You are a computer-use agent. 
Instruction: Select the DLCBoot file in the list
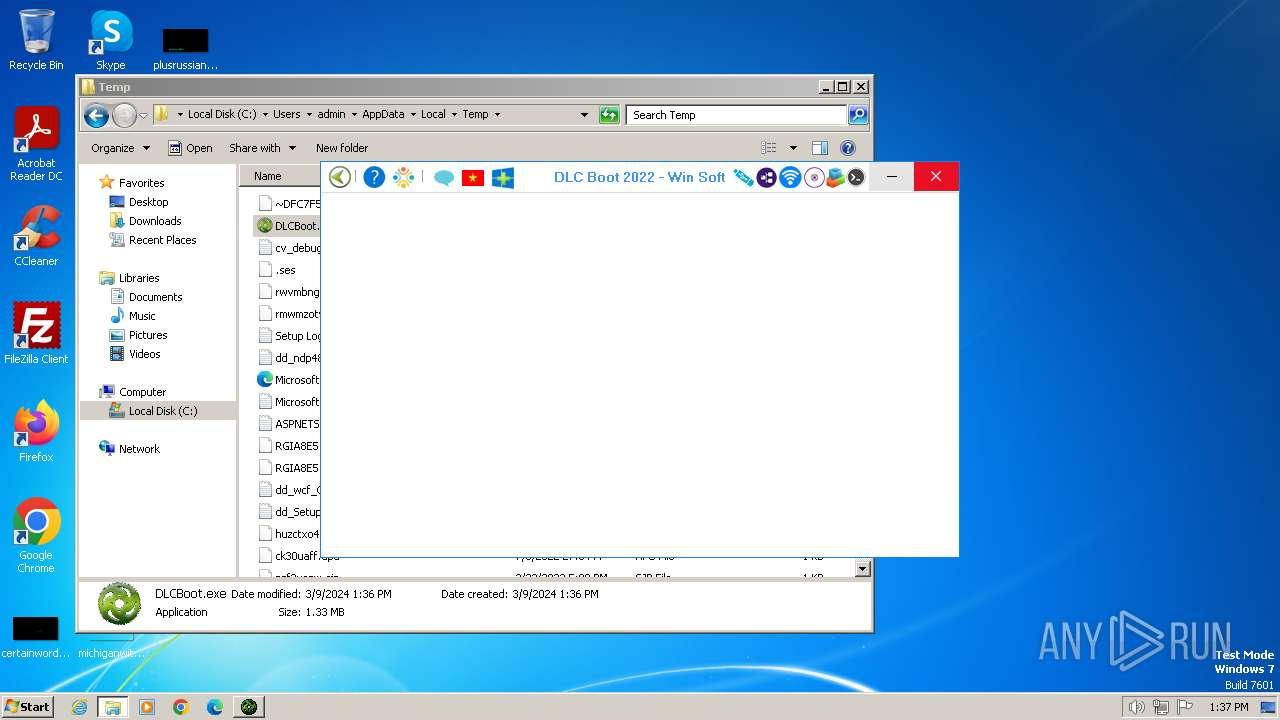tap(288, 226)
